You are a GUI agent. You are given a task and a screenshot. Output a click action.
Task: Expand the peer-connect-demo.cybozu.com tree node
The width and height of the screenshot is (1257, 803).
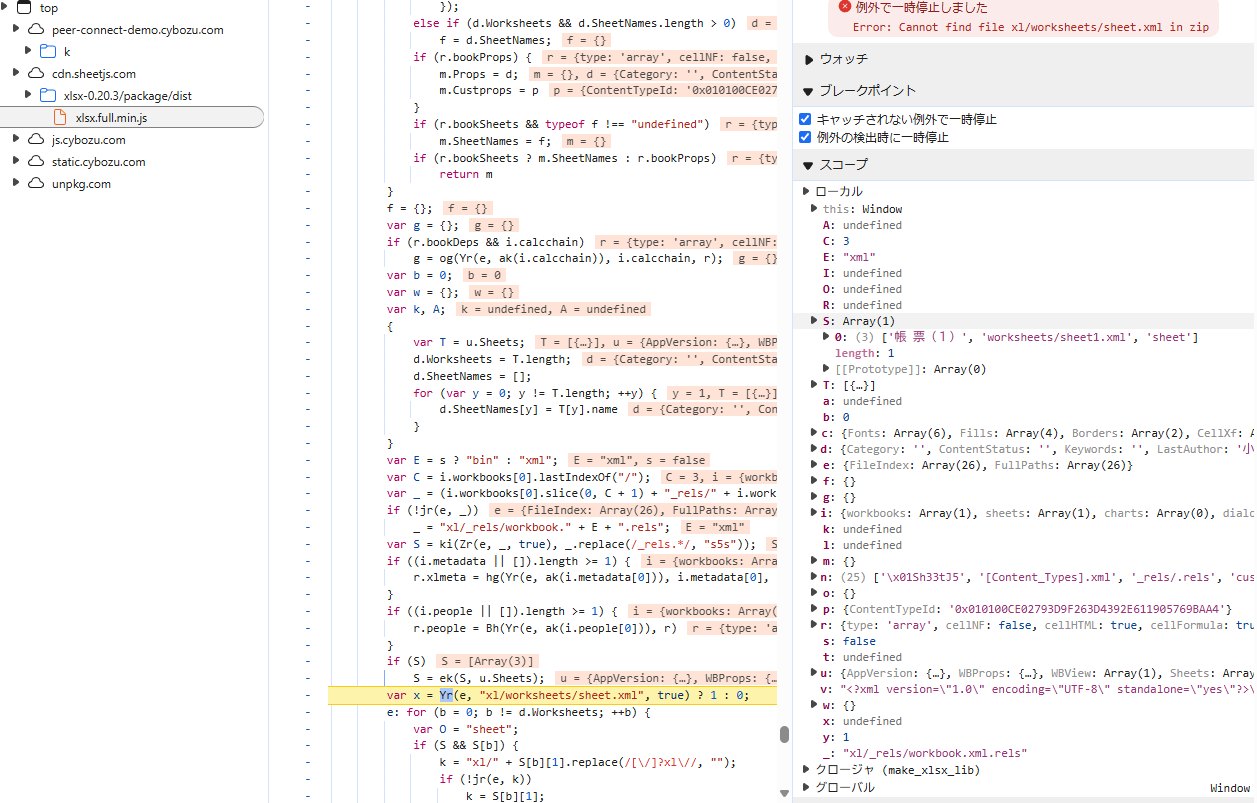(x=17, y=30)
